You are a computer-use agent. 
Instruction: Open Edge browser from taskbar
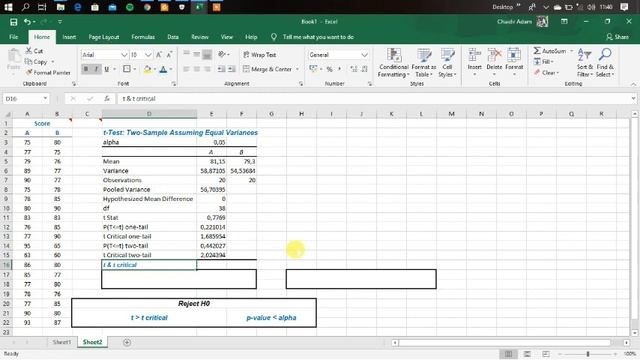coord(78,7)
